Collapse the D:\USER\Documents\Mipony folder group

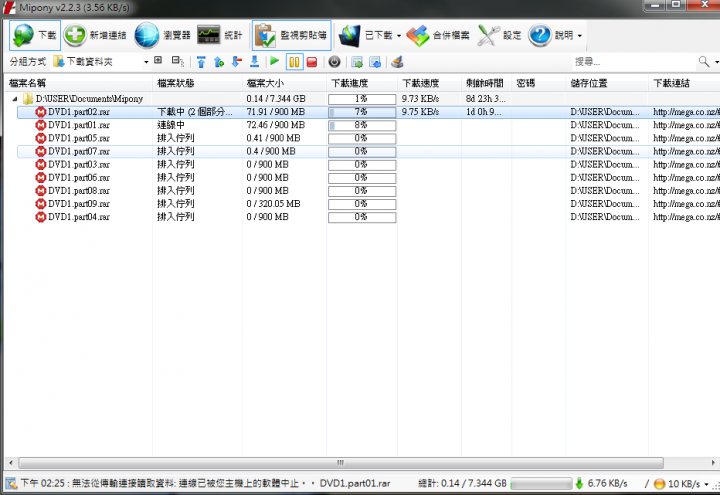pos(15,99)
